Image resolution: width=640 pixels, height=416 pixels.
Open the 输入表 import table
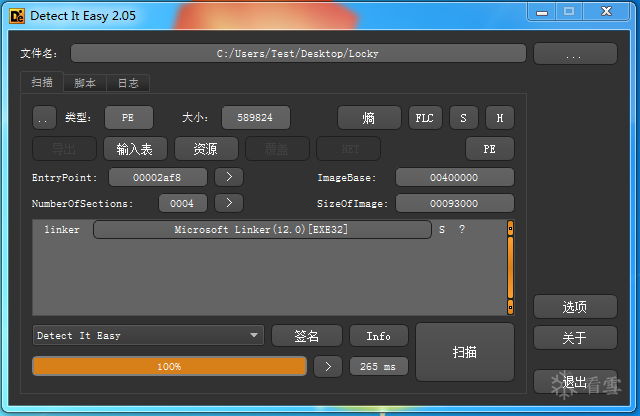[135, 149]
